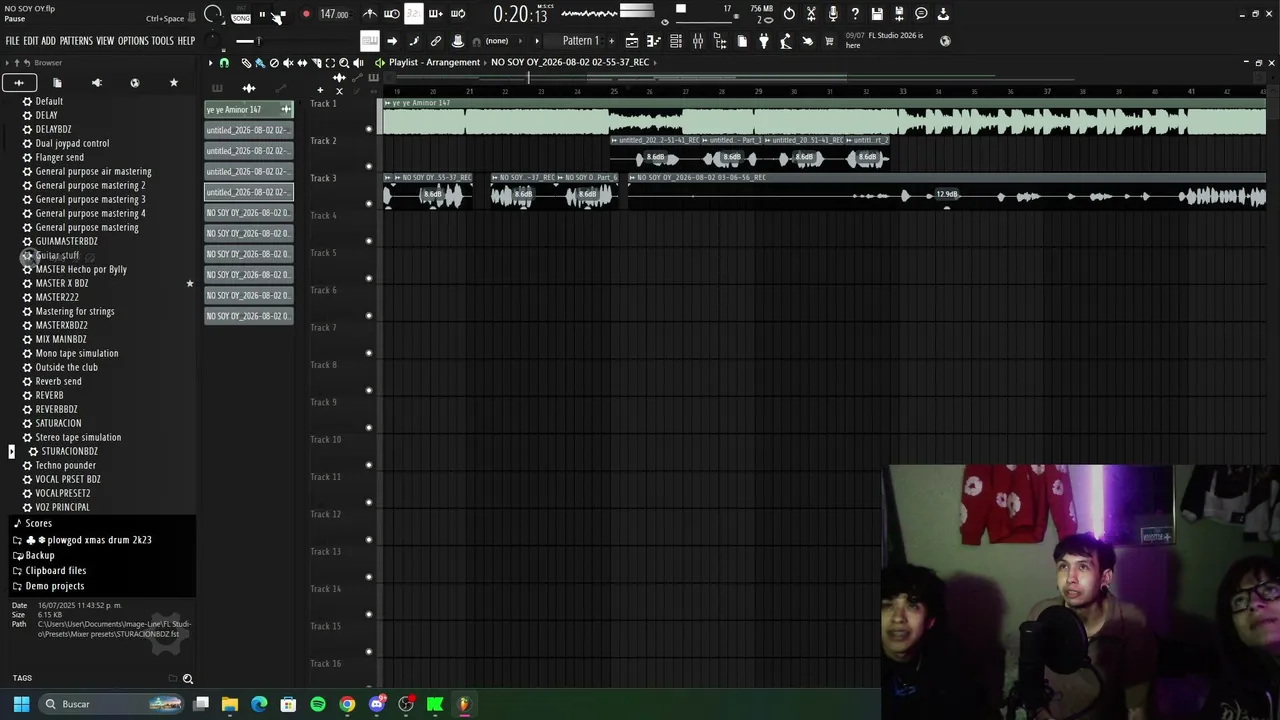Select the 'ye ye Aminor 147' clip in picker
The width and height of the screenshot is (1280, 720).
pyautogui.click(x=248, y=109)
